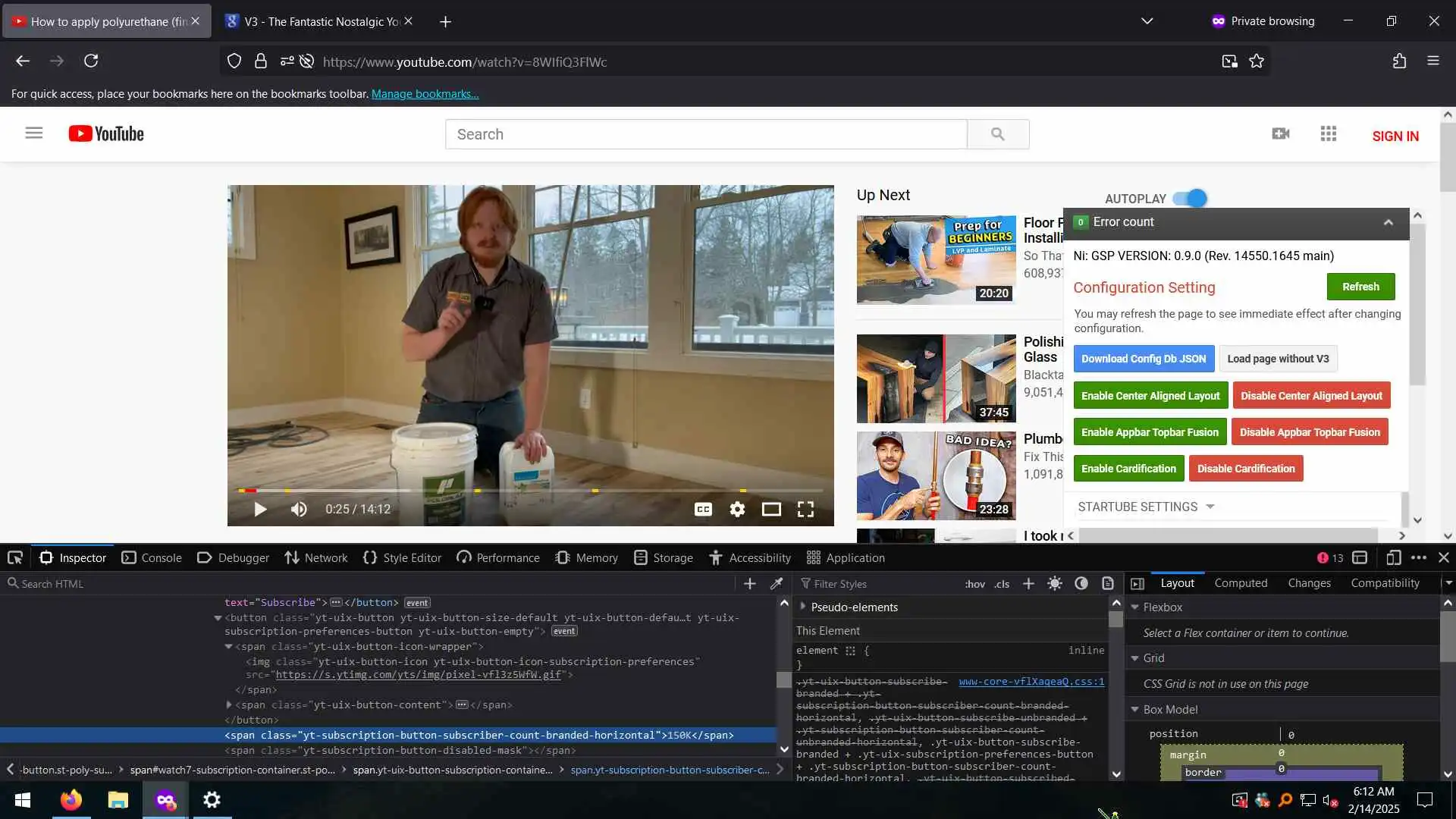The image size is (1456, 819).
Task: Mute the video with the speaker icon
Action: (x=299, y=510)
